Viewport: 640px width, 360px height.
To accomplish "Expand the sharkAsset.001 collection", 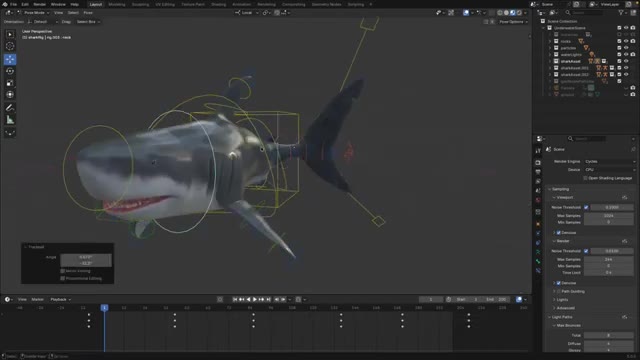I will (550, 68).
